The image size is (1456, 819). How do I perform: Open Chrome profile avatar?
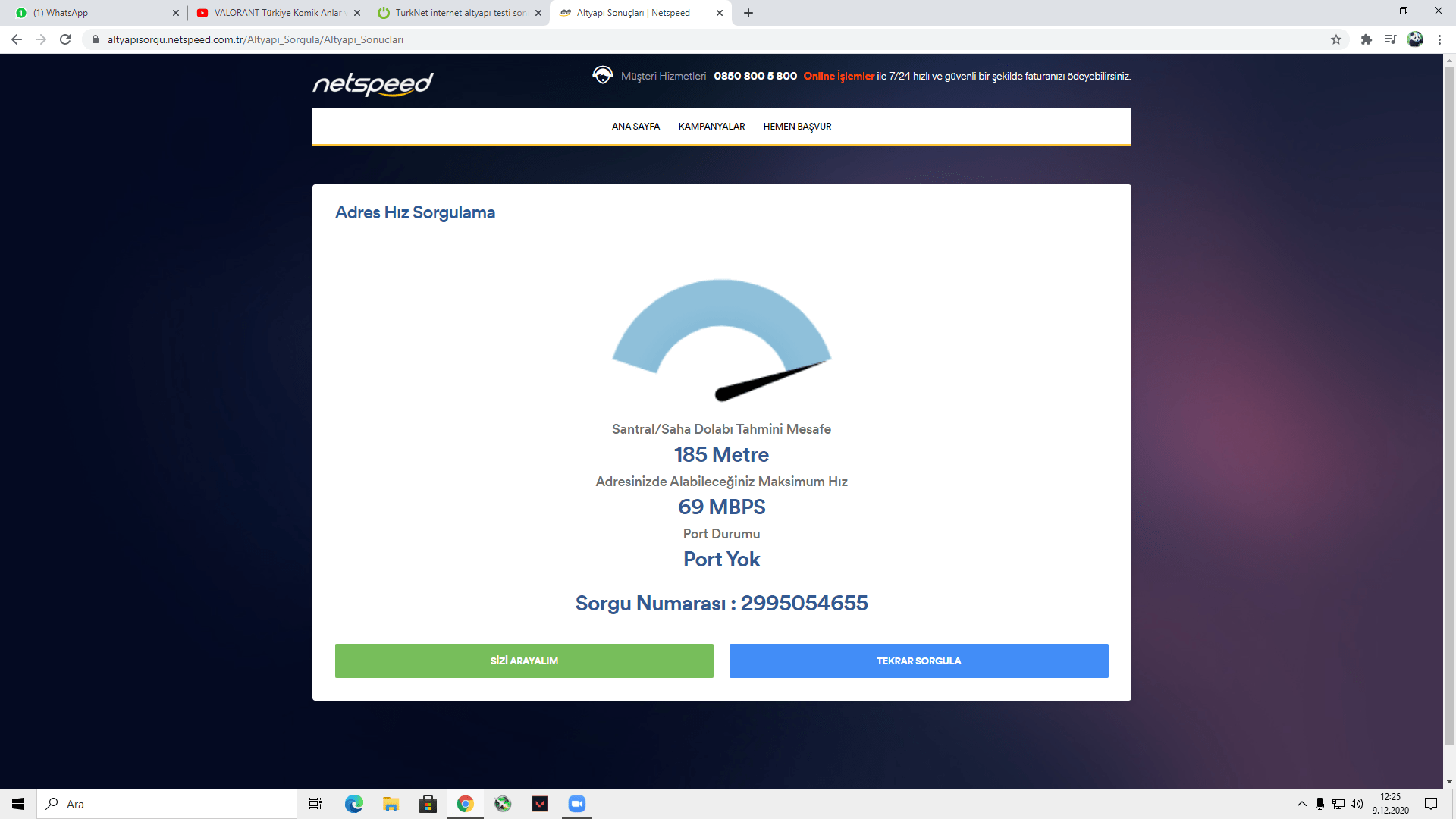(1415, 39)
